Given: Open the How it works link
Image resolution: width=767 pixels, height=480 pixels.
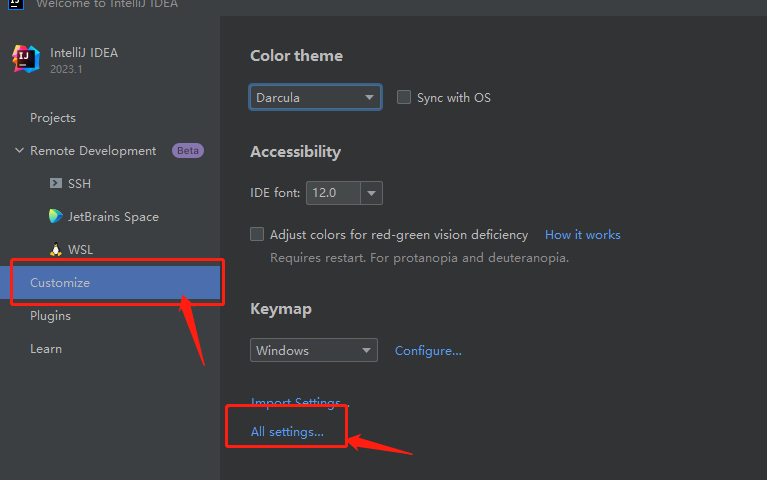Looking at the screenshot, I should tap(583, 235).
